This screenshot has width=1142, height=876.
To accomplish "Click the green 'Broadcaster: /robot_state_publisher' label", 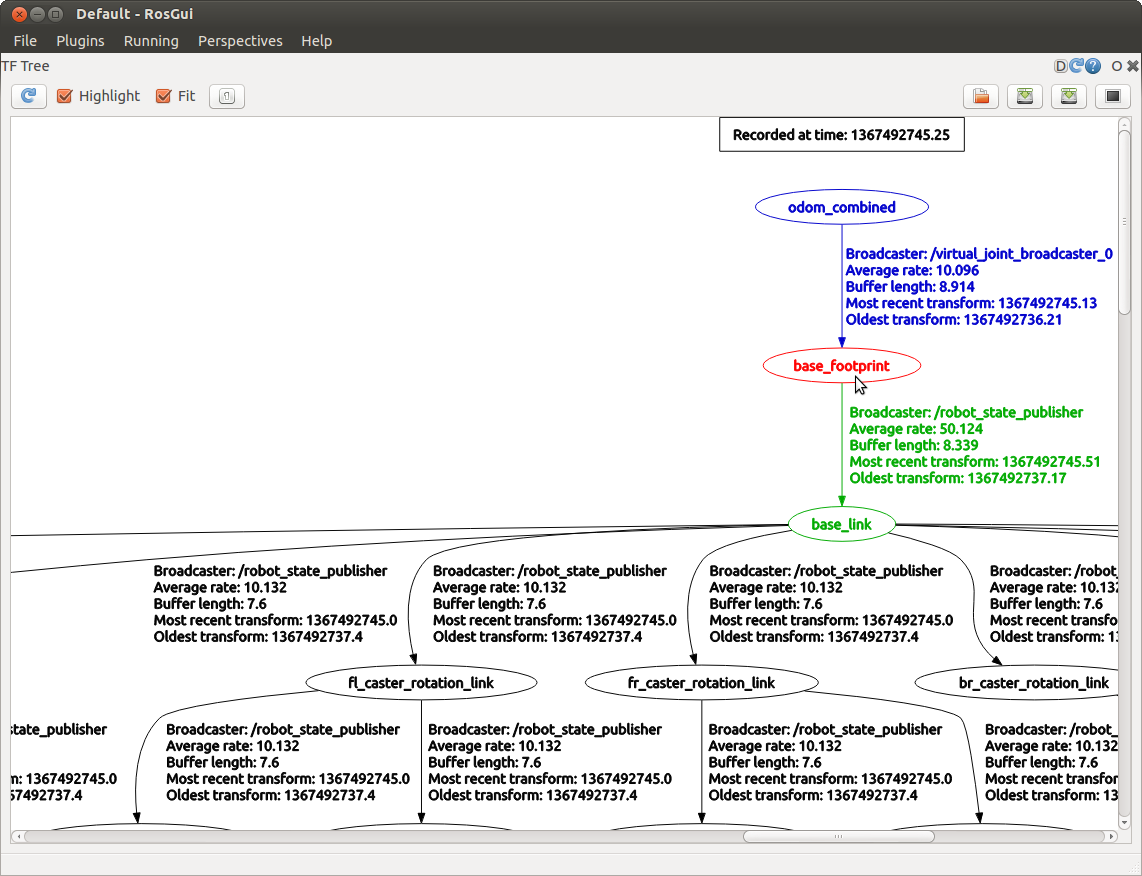I will point(966,412).
